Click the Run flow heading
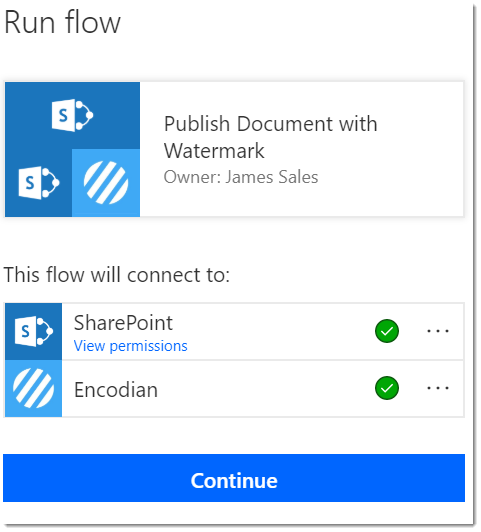The image size is (481, 532). pyautogui.click(x=62, y=22)
